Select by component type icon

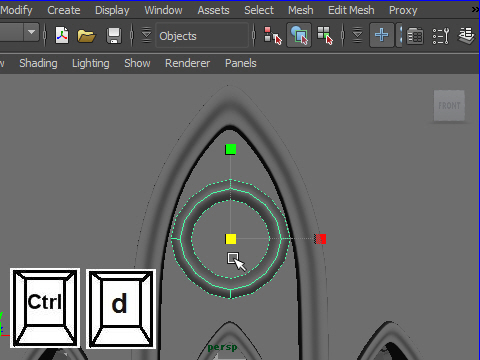coord(325,35)
